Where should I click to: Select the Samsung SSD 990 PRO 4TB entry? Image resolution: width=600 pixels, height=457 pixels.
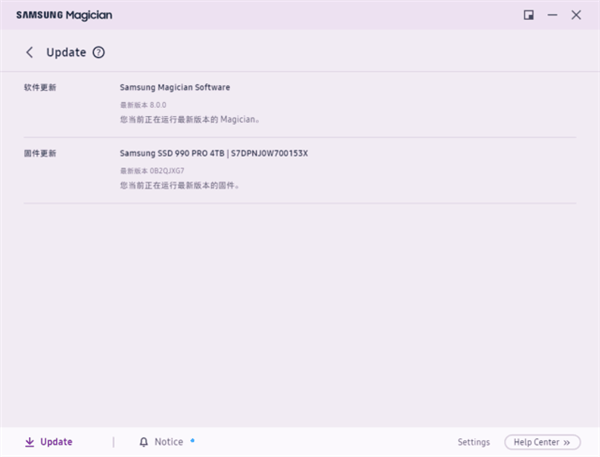(x=214, y=153)
